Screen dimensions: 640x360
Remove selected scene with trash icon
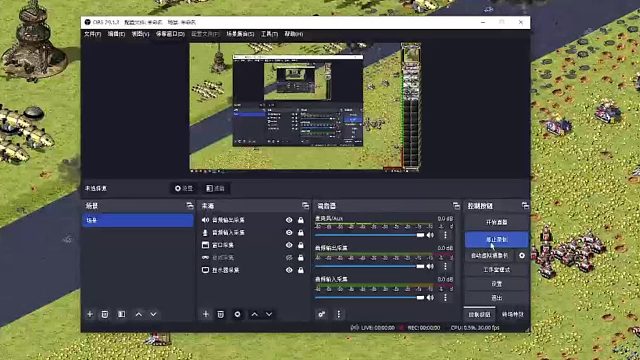[x=105, y=314]
